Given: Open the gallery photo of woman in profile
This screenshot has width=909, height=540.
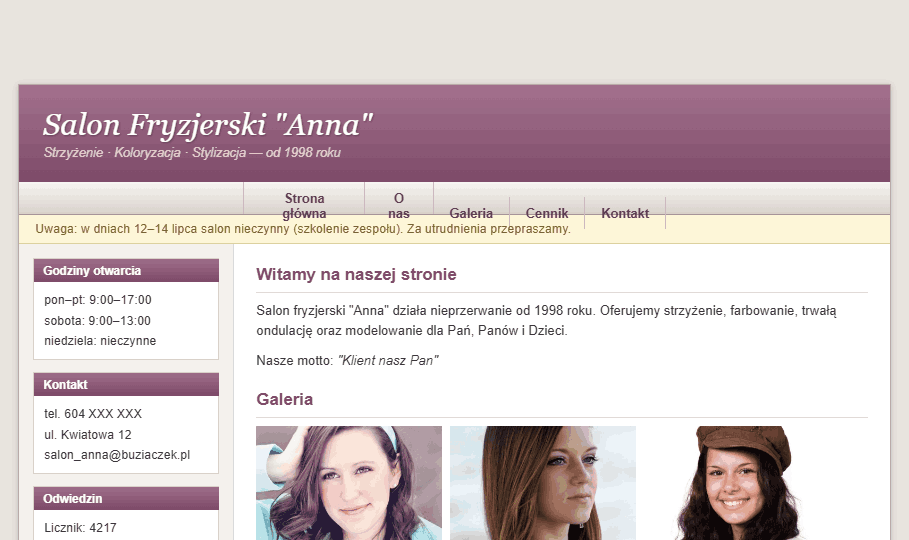Looking at the screenshot, I should 543,483.
